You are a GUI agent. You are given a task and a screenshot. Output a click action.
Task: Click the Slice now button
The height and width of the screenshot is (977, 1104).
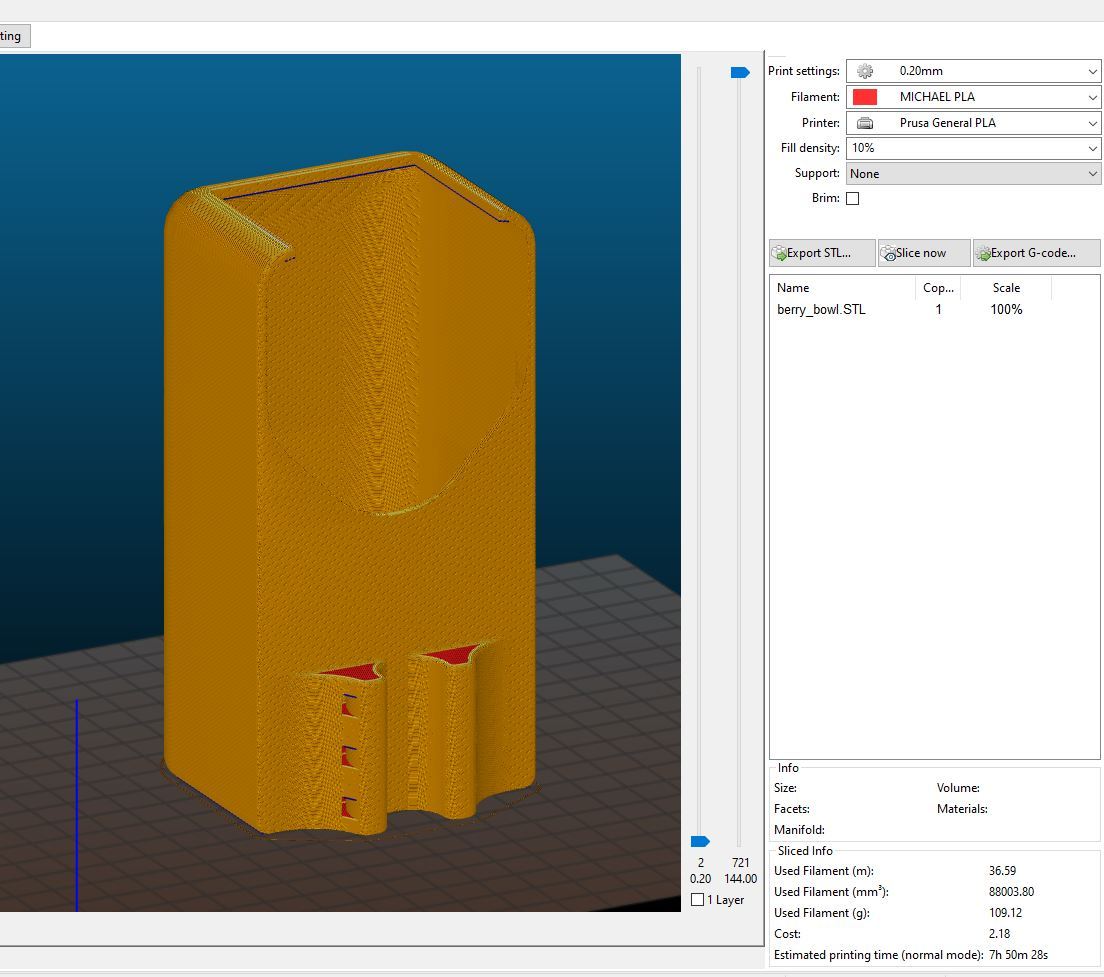pos(924,253)
